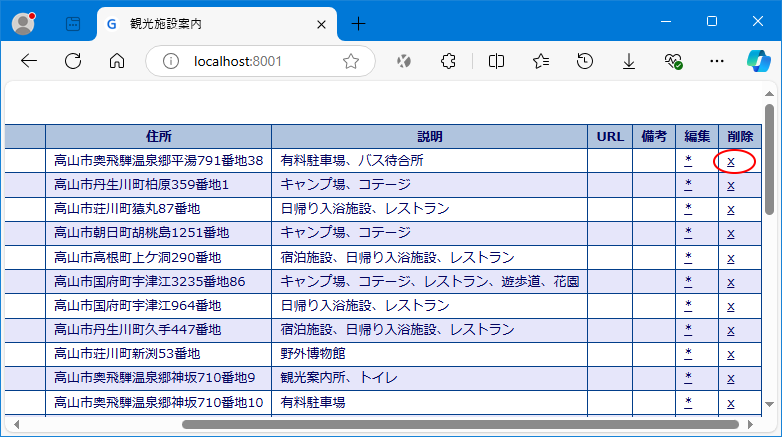Viewport: 782px width, 437px height.
Task: Delete the 宇津江964番地 row
Action: pos(731,306)
